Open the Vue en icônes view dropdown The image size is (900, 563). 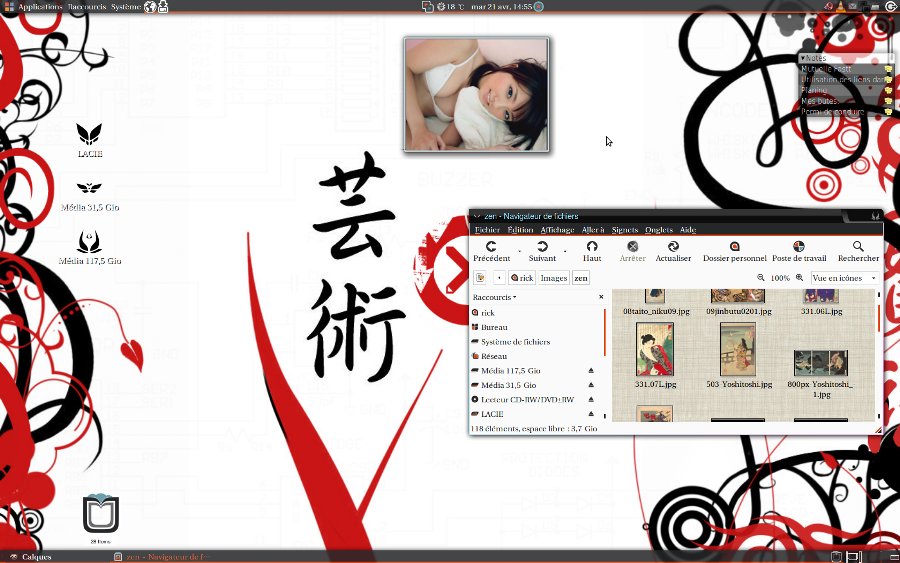pos(845,278)
